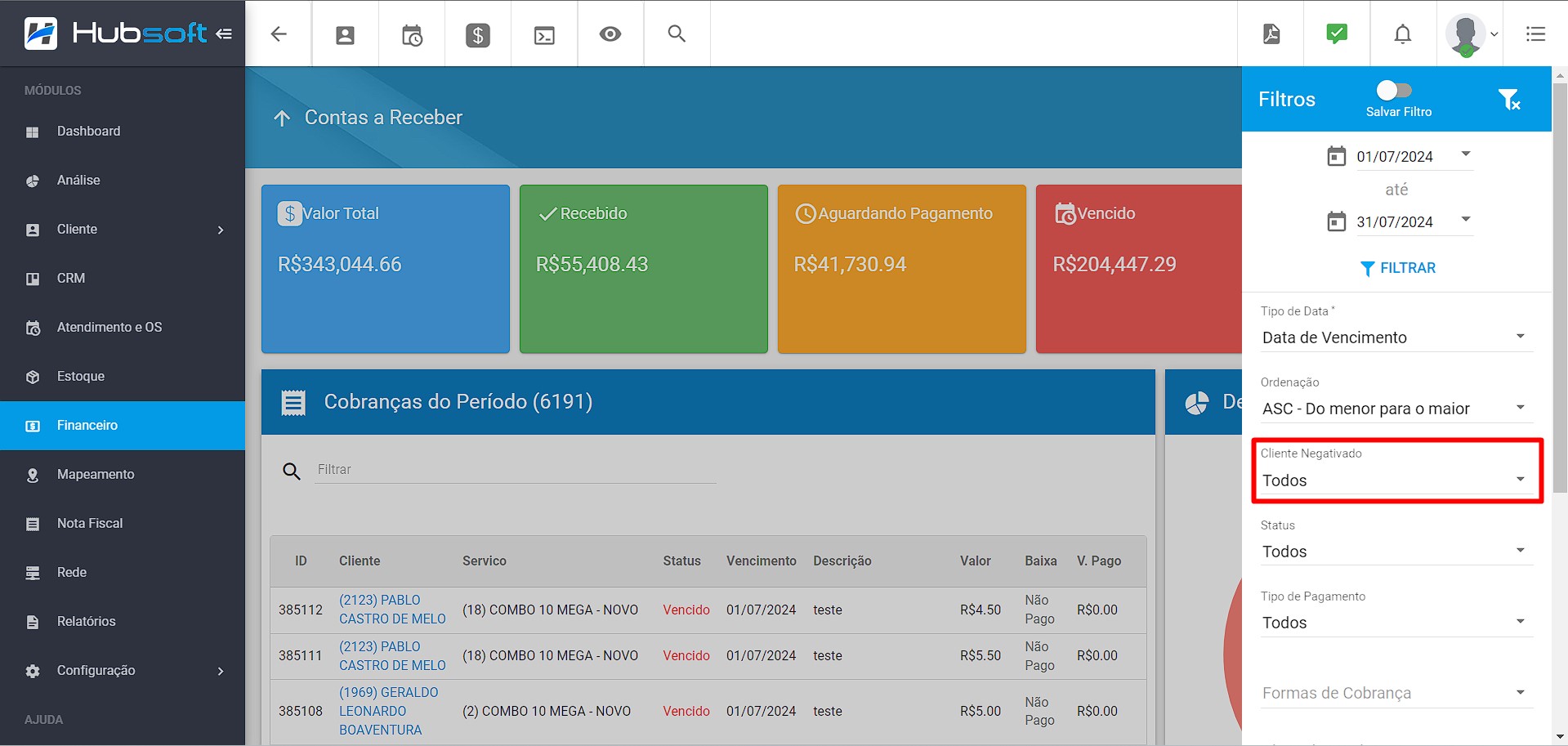Select the Financeiro module
The width and height of the screenshot is (1568, 746).
point(123,426)
